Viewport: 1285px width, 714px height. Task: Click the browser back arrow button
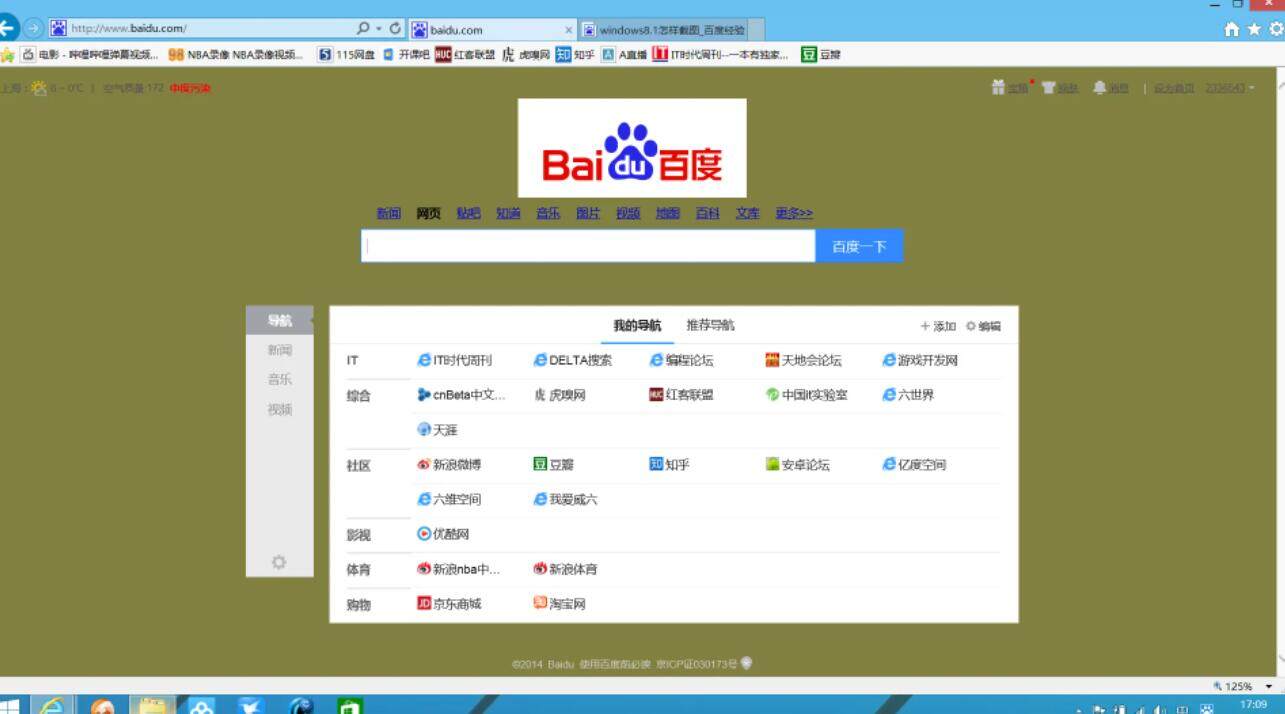[x=8, y=28]
